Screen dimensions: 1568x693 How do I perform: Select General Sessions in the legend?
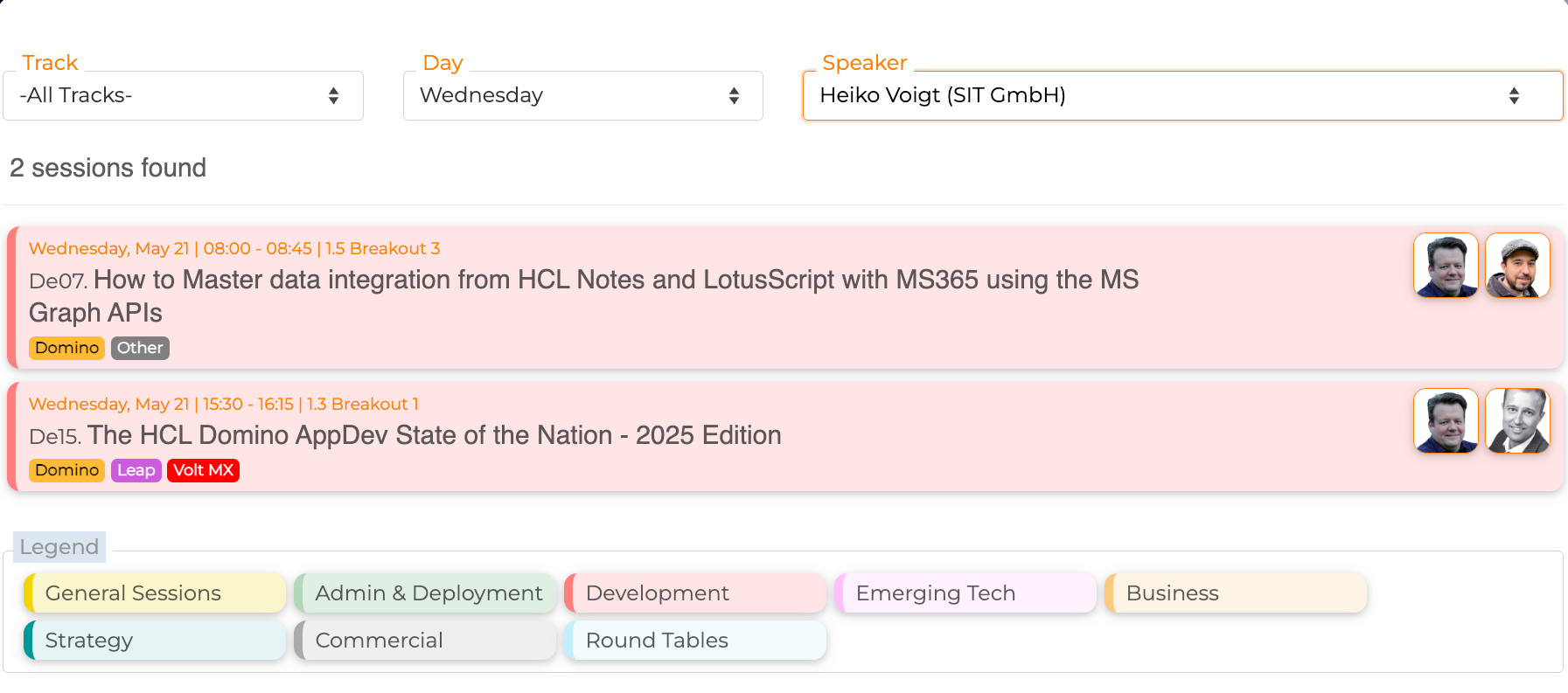coord(155,593)
